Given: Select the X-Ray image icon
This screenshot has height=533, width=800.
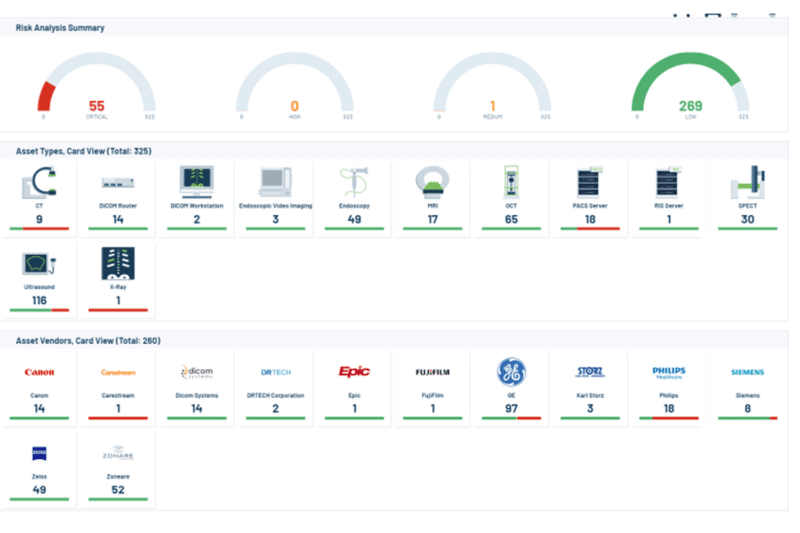Looking at the screenshot, I should [118, 264].
